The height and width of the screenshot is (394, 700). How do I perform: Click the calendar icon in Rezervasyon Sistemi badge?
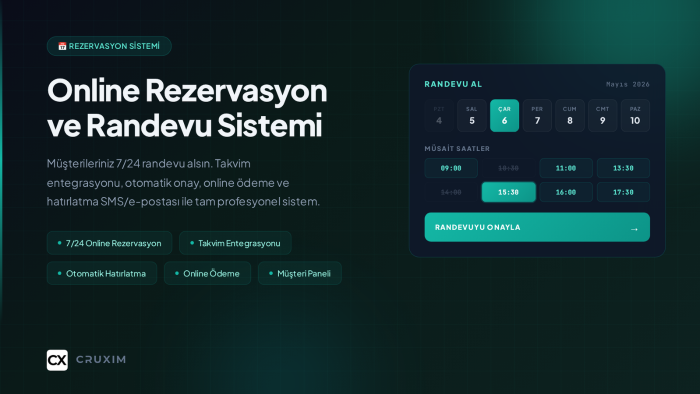[62, 46]
